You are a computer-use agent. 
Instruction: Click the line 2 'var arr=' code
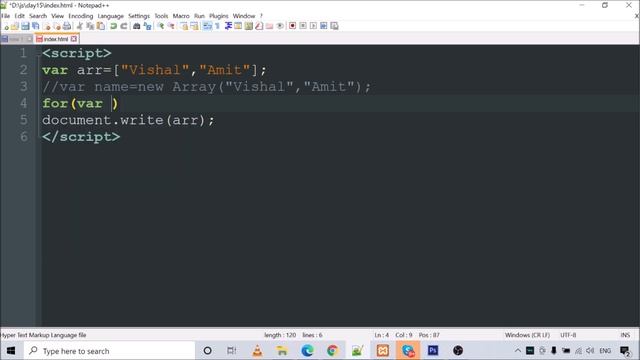[77, 70]
